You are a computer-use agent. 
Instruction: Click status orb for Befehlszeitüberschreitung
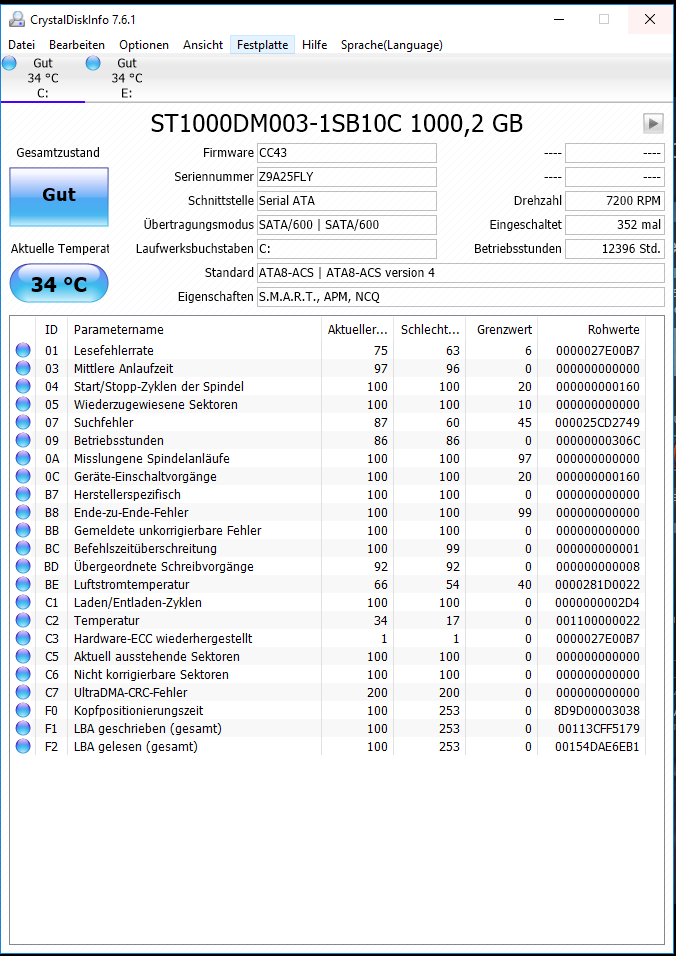pyautogui.click(x=23, y=548)
